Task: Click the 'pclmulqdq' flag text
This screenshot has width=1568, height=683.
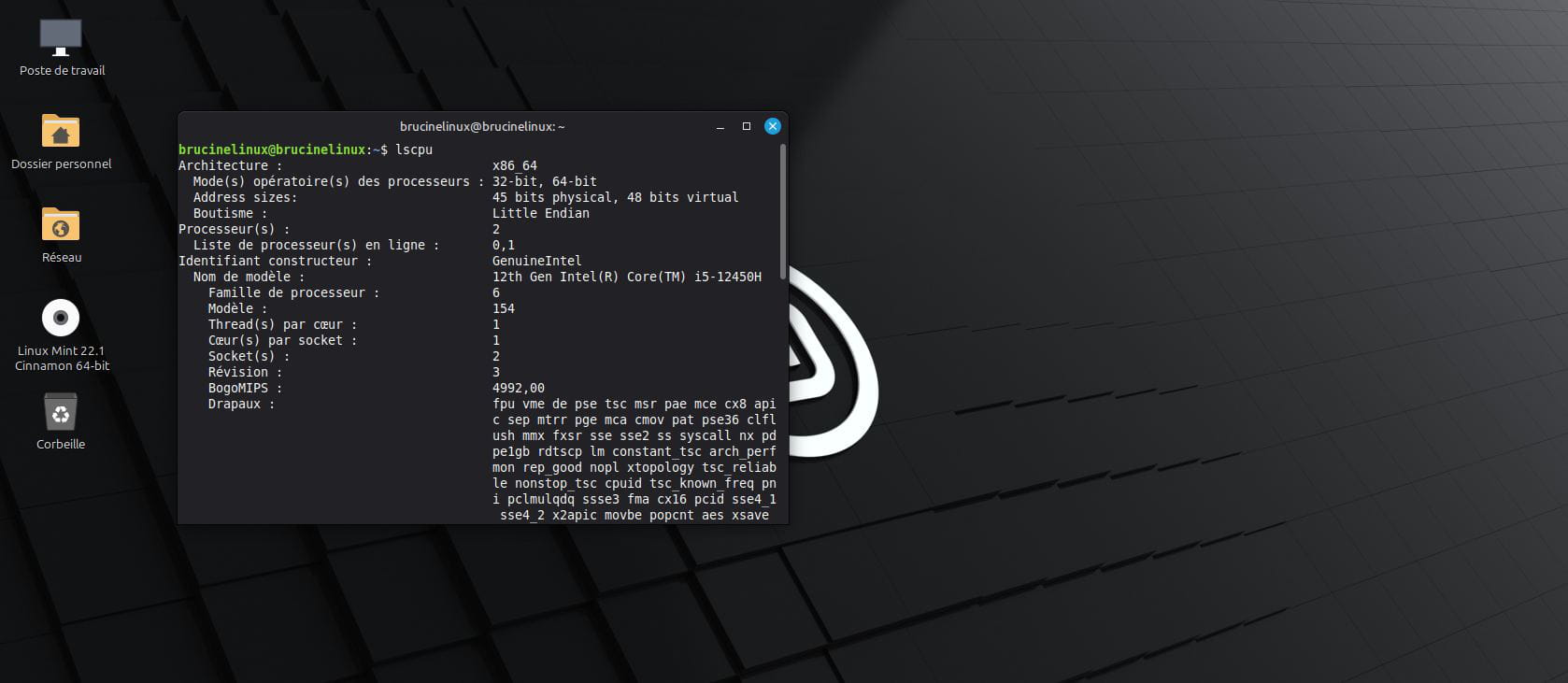Action: (541, 499)
